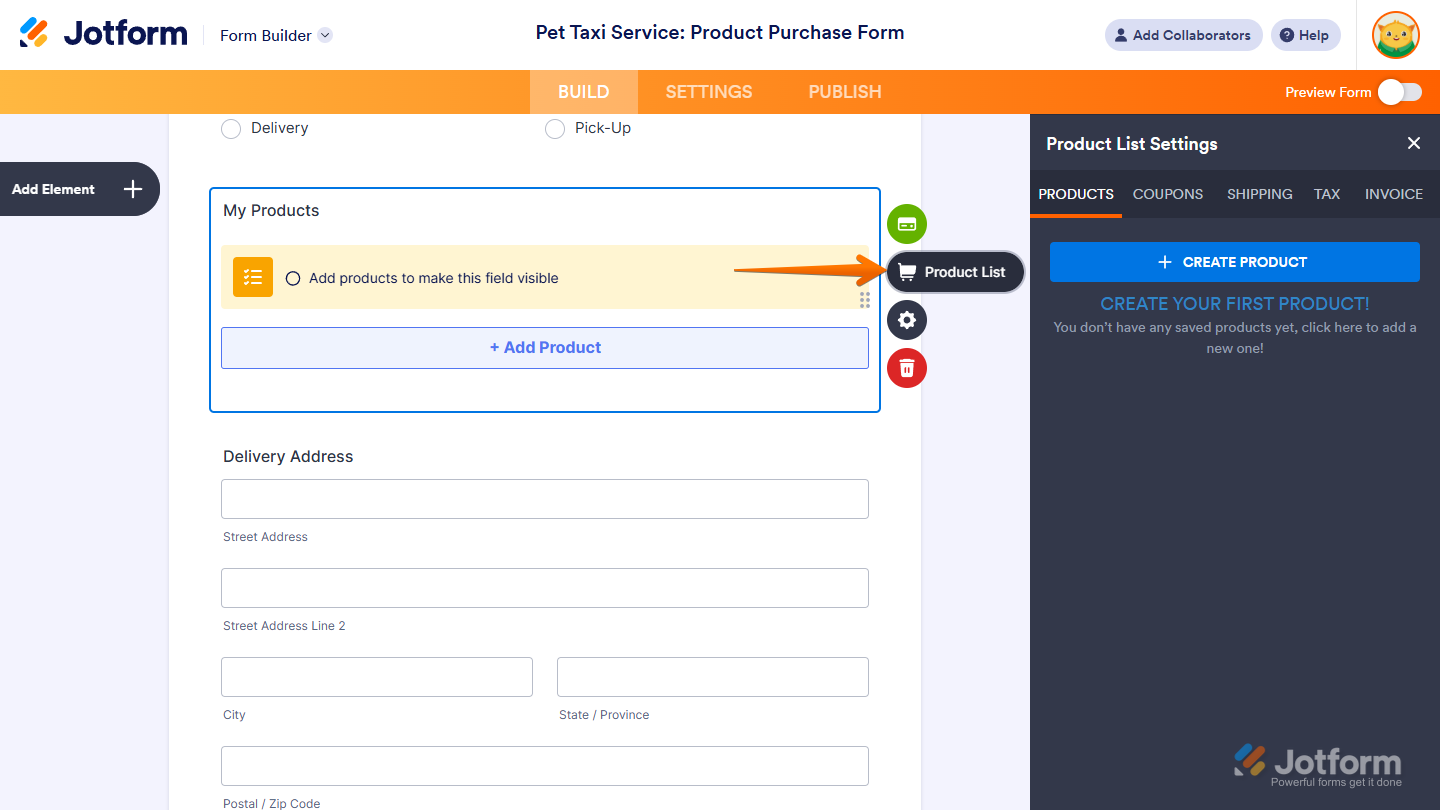Close the Product List Settings panel
Viewport: 1440px width, 810px height.
click(1414, 143)
